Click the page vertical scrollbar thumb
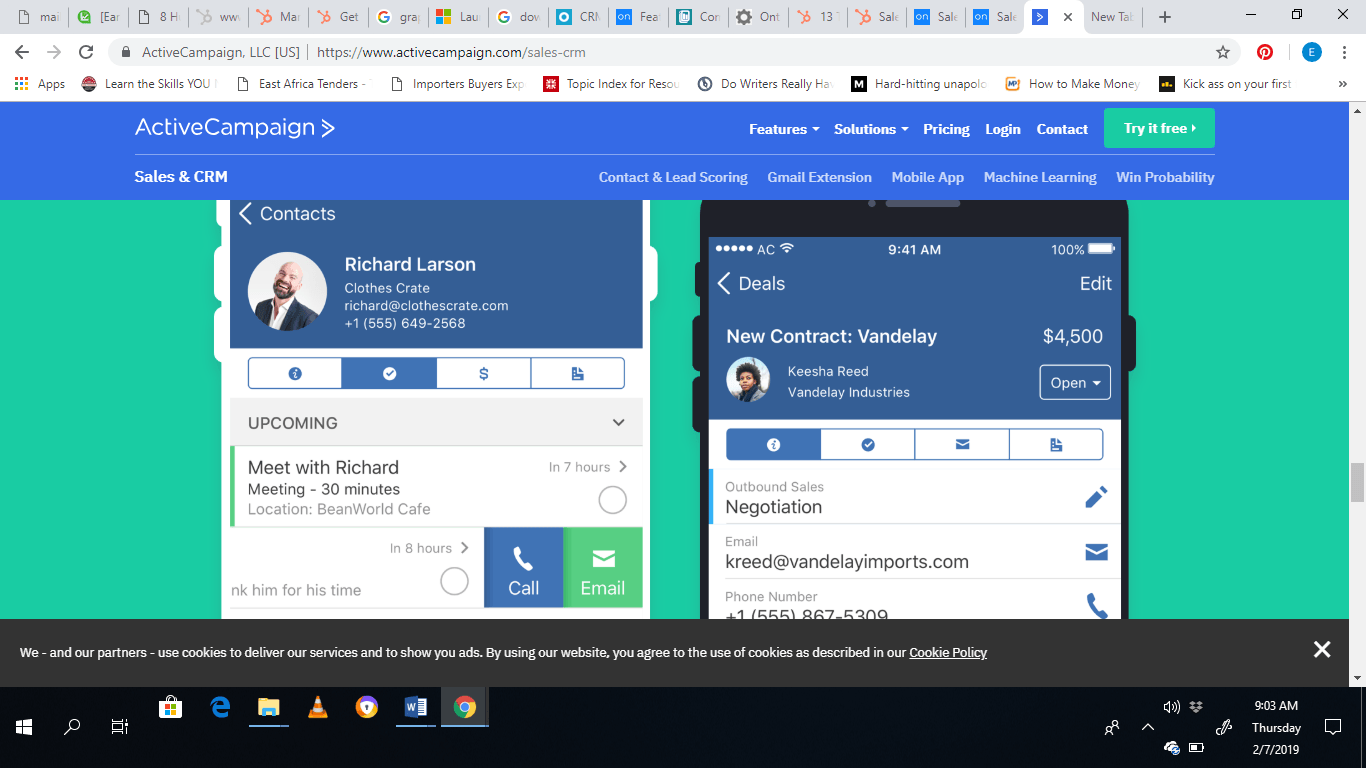This screenshot has width=1366, height=768. tap(1358, 482)
